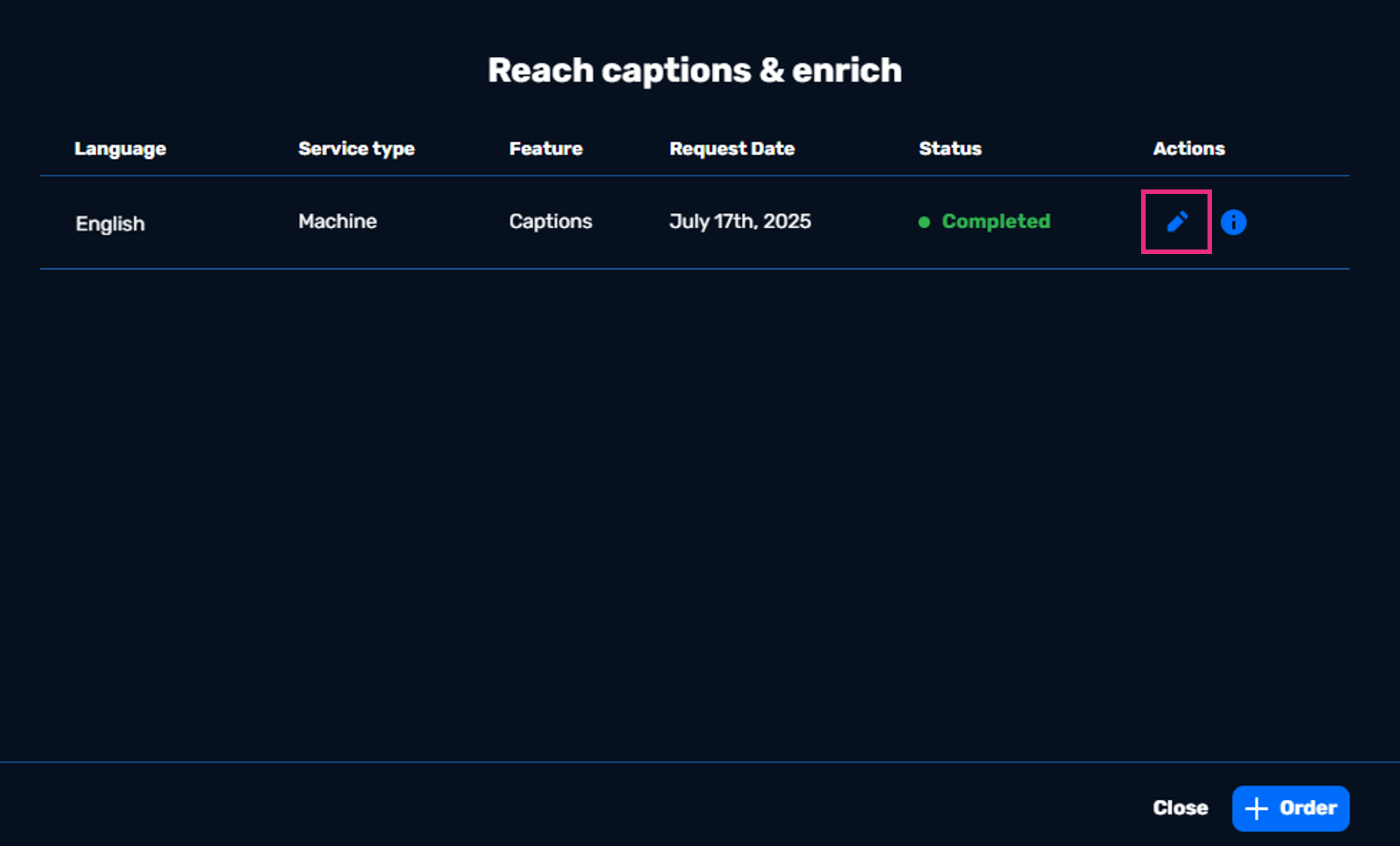Click the Reach captions & enrich title
The height and width of the screenshot is (846, 1400).
pos(694,70)
